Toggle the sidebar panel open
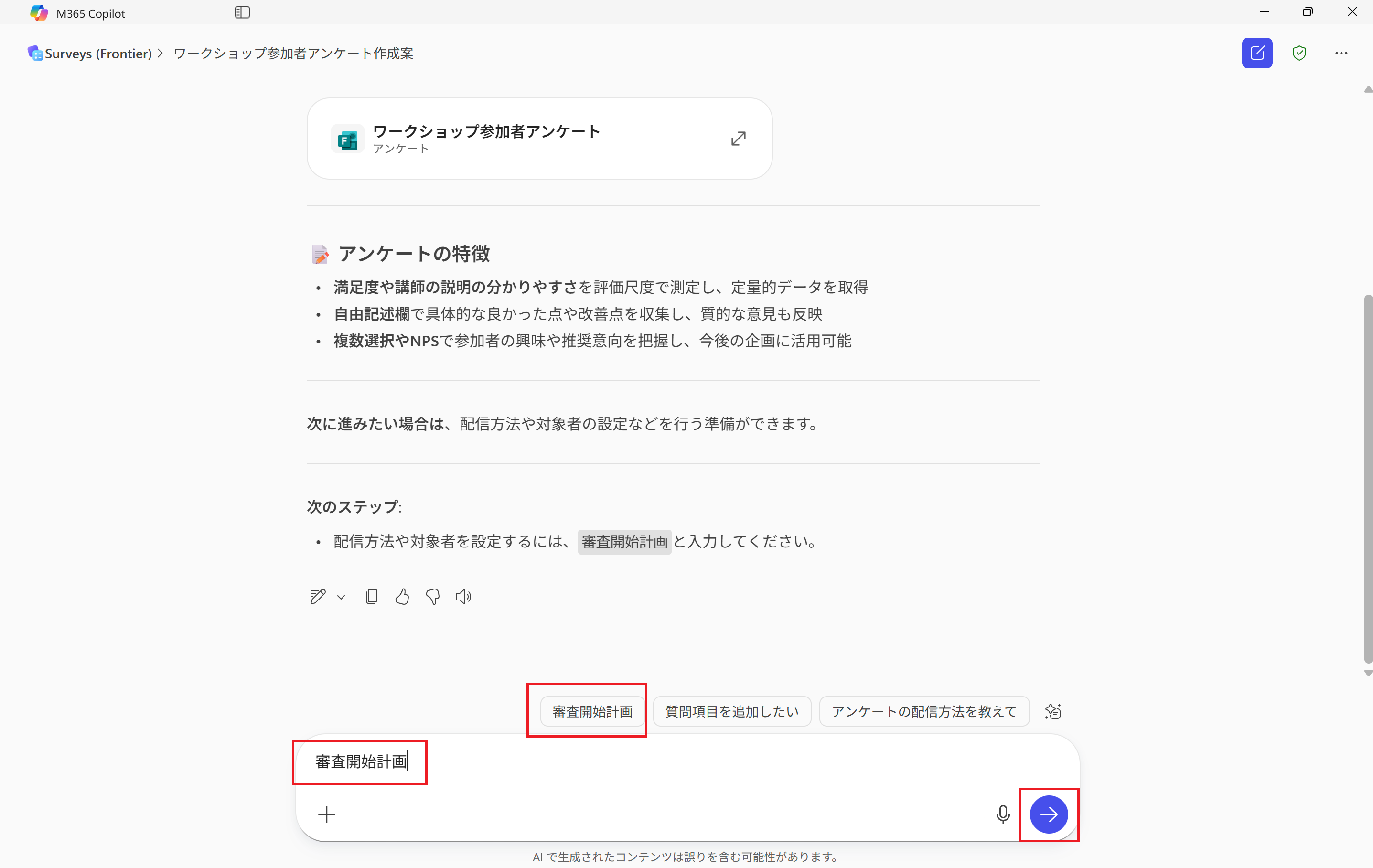The width and height of the screenshot is (1373, 868). point(242,12)
